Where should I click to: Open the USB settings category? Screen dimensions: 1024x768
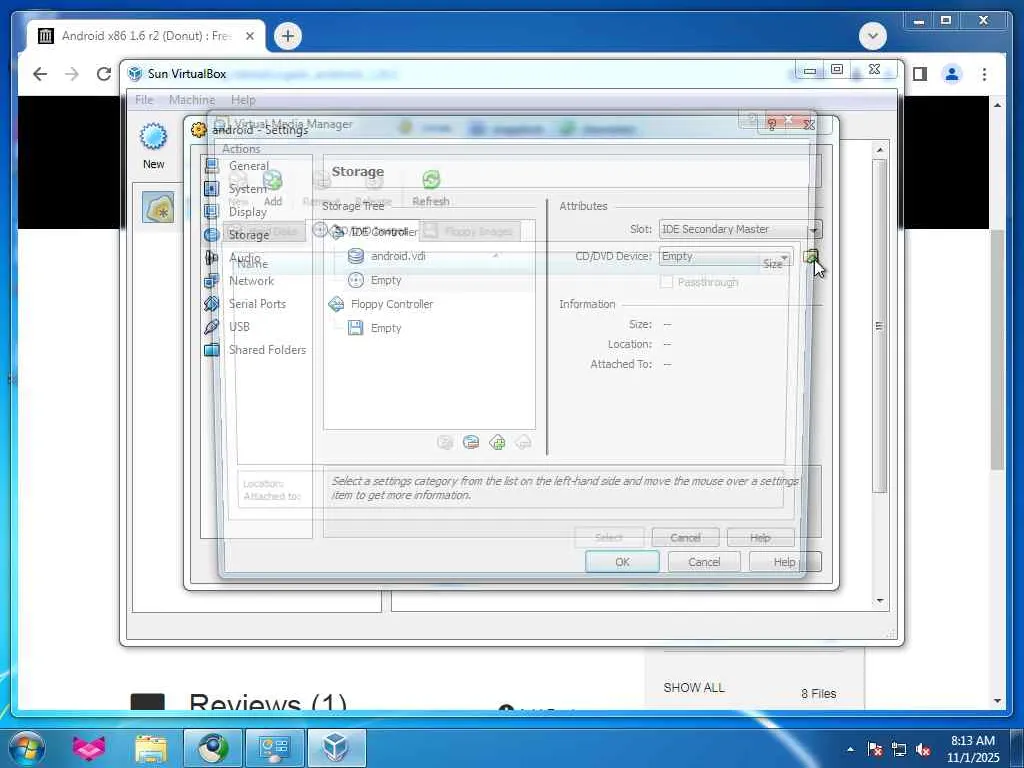[x=239, y=327]
